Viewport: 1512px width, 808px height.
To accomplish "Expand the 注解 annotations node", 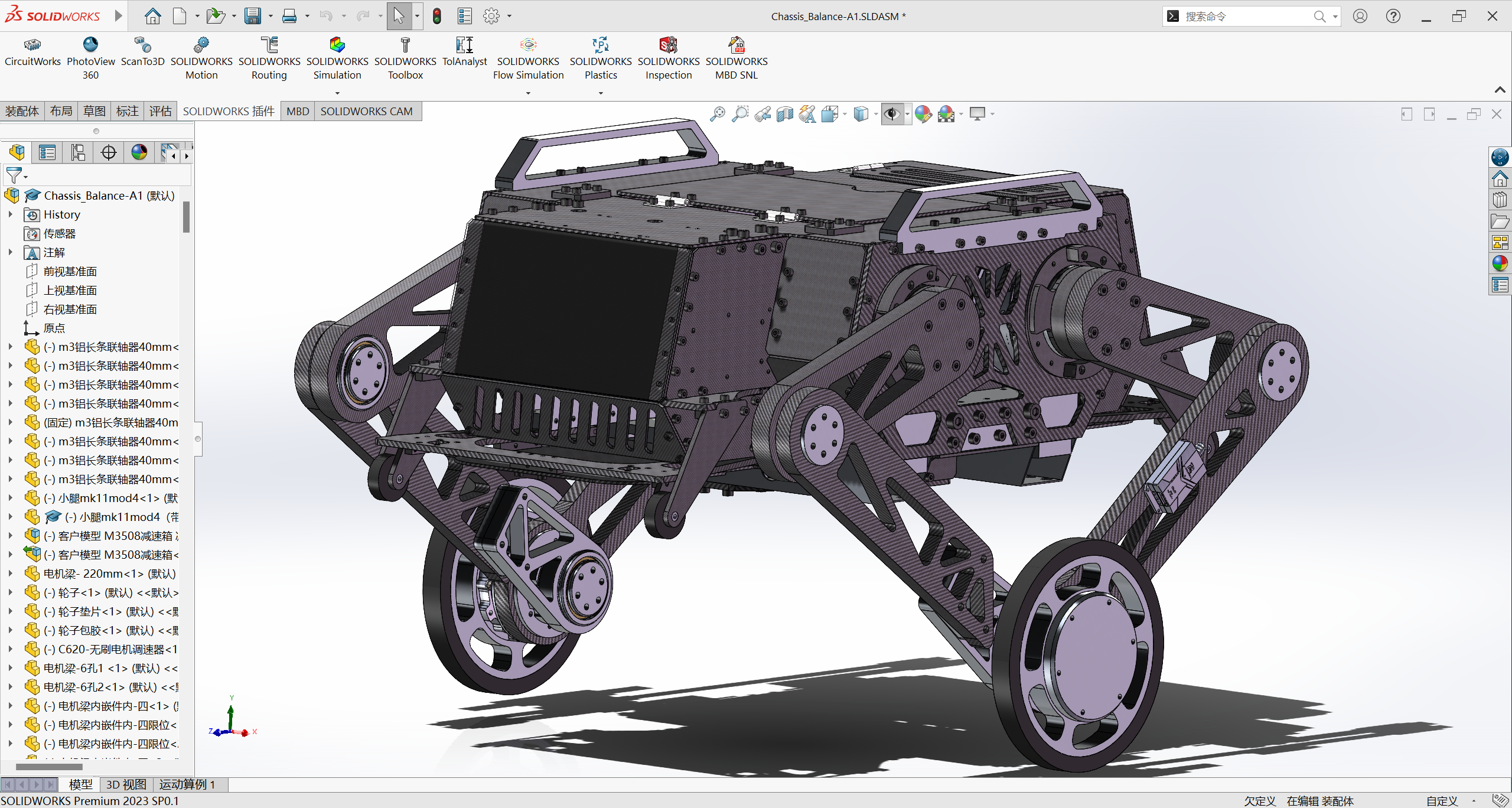I will (x=11, y=252).
